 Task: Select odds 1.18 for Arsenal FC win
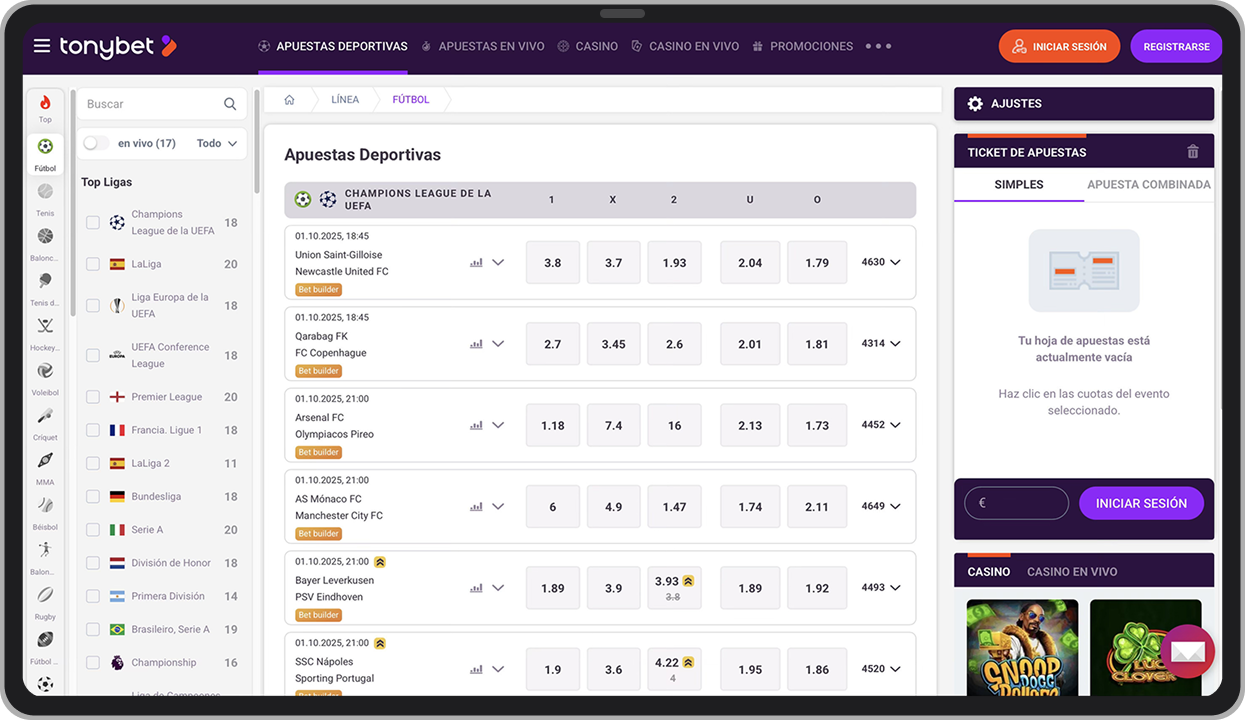point(553,425)
